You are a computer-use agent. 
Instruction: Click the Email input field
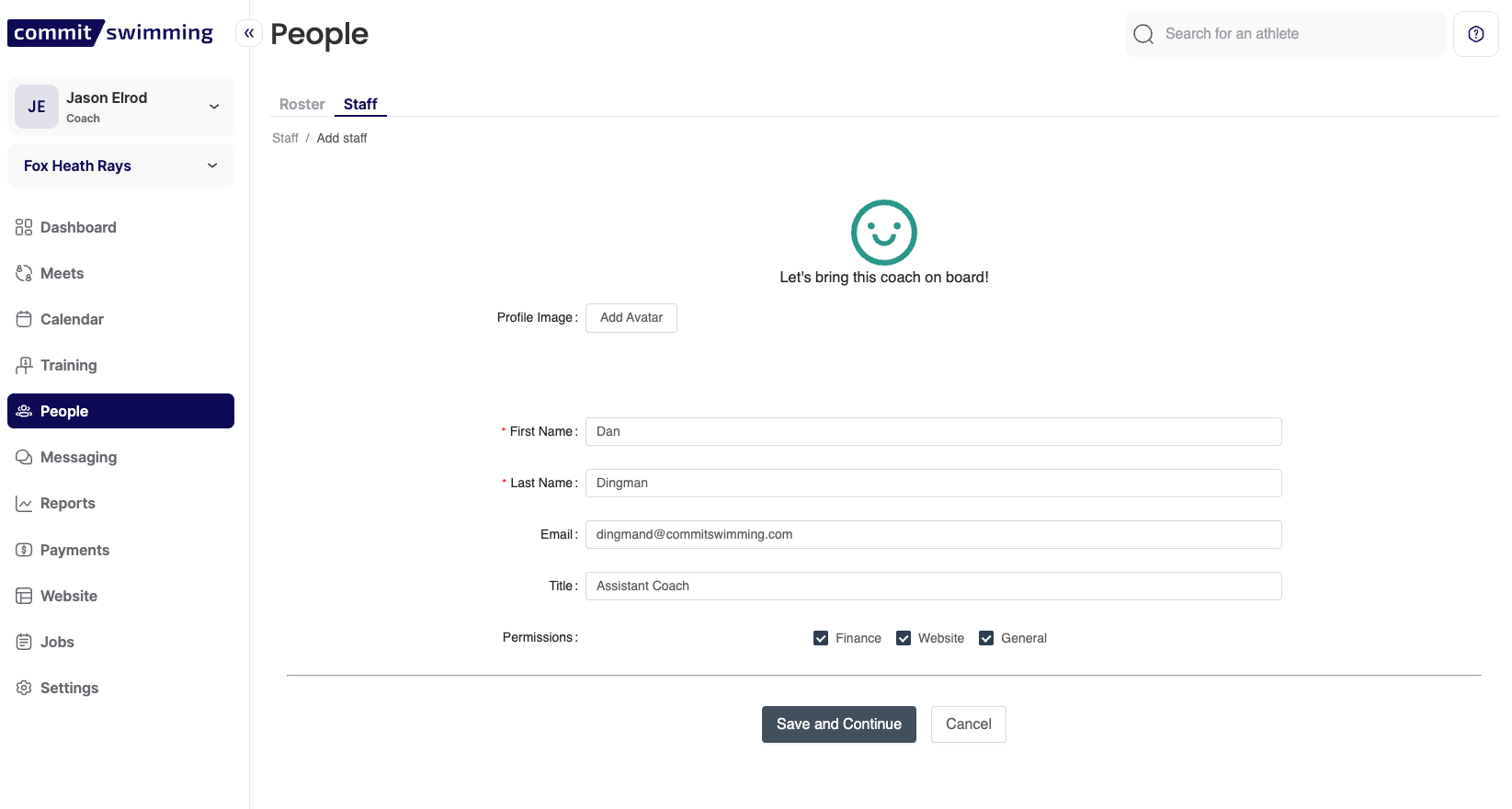point(934,535)
